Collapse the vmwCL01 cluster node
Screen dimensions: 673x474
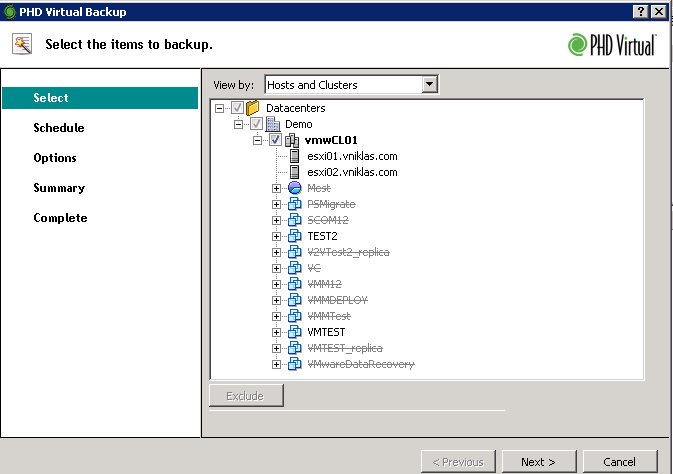pyautogui.click(x=257, y=140)
